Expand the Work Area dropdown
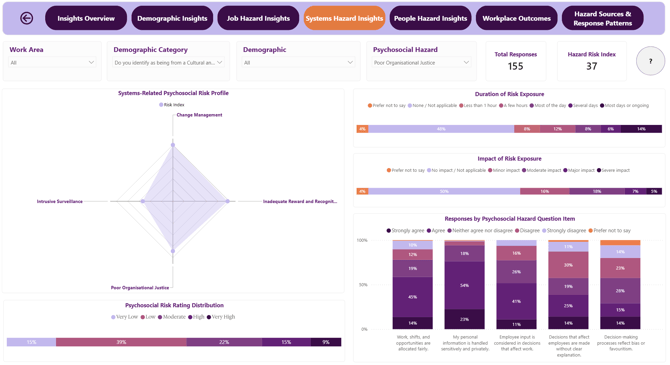 point(52,62)
